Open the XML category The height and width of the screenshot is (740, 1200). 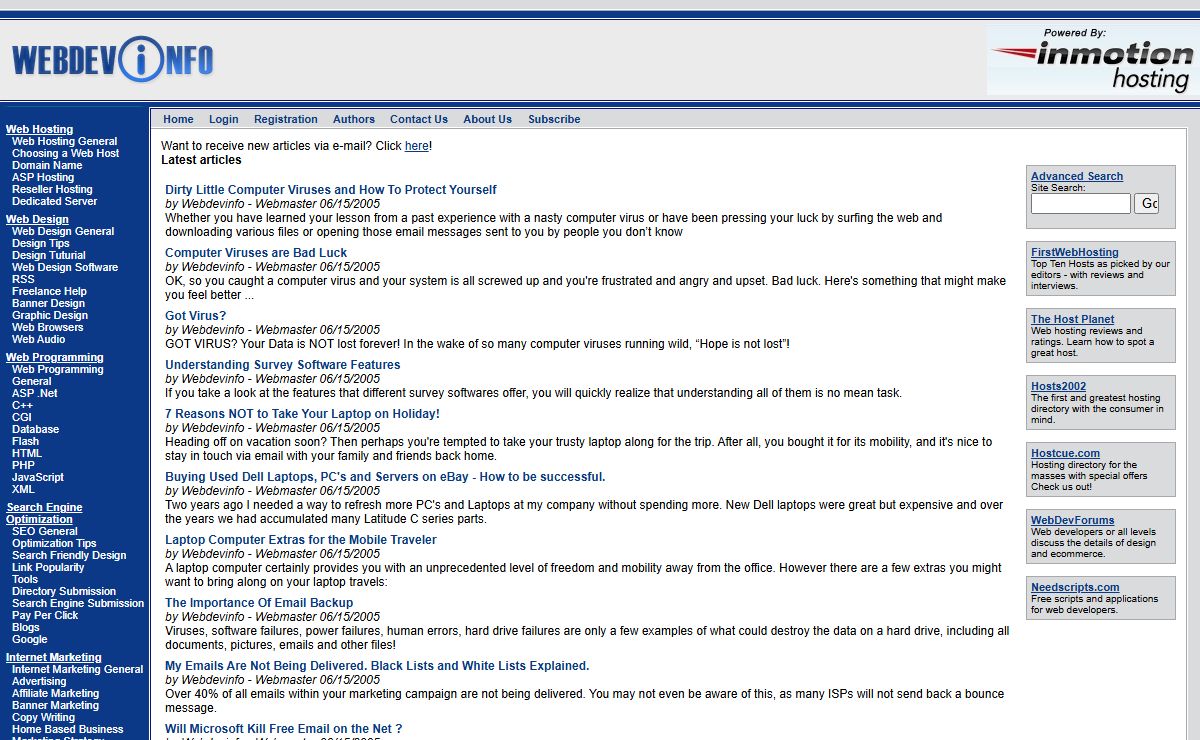(x=24, y=490)
